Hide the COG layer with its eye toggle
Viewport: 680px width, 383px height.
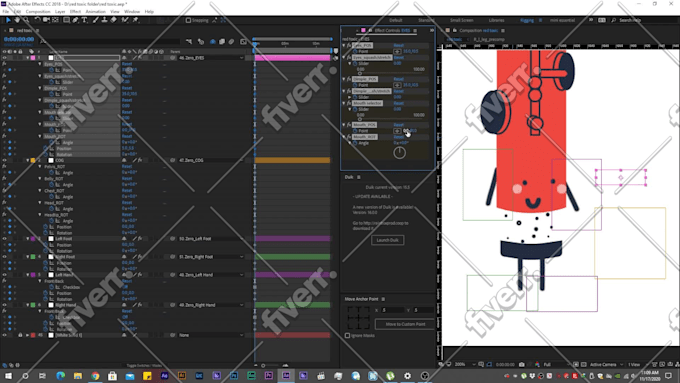[4, 160]
